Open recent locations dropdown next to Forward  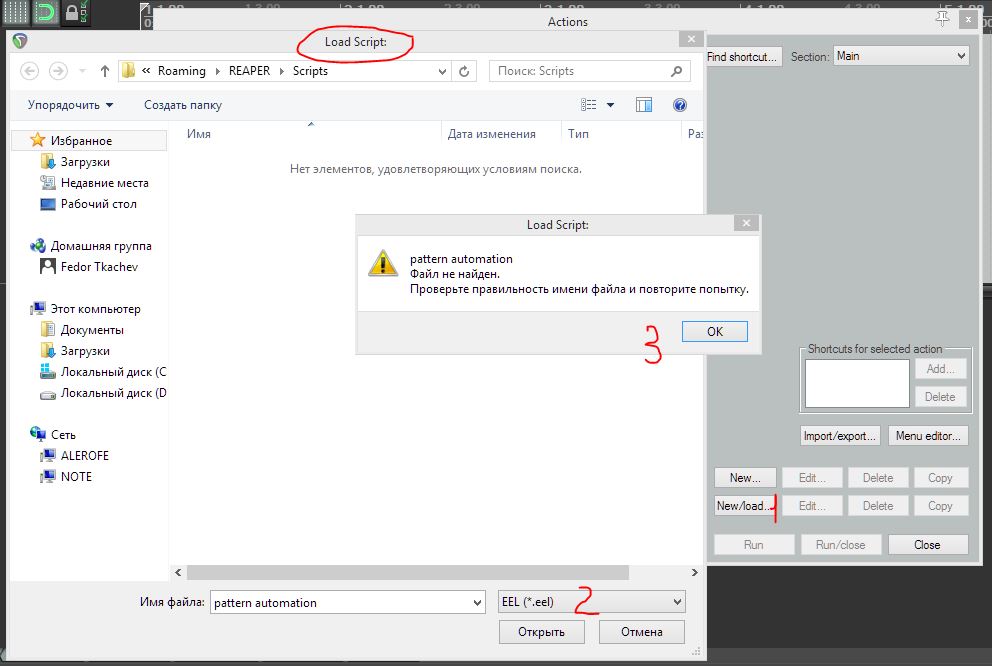pos(82,71)
